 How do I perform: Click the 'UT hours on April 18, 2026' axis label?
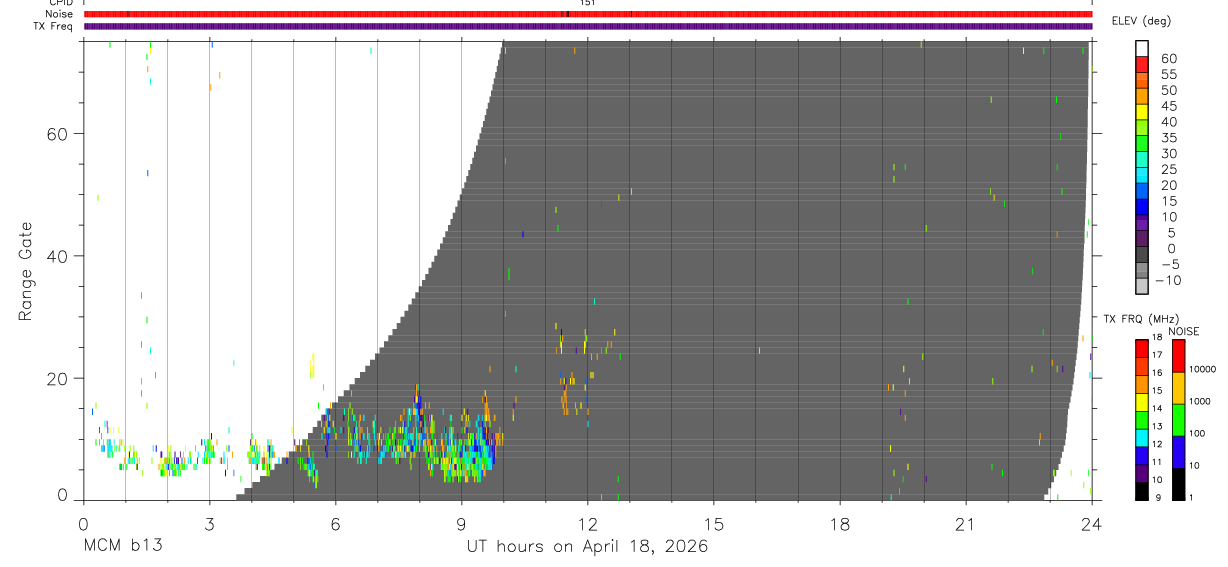pyautogui.click(x=587, y=547)
